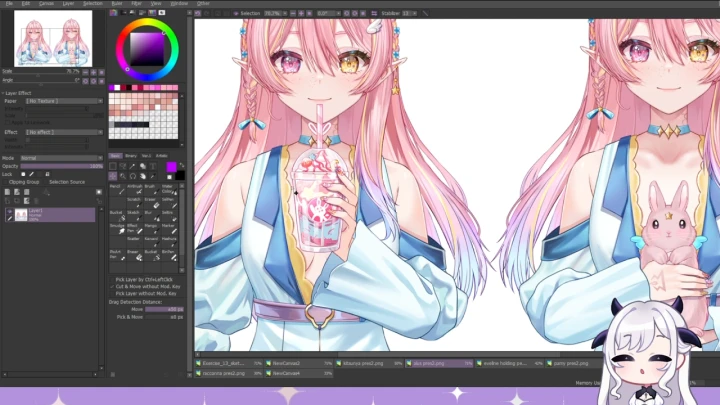
Task: Choose the Hachure brush
Action: point(169,242)
